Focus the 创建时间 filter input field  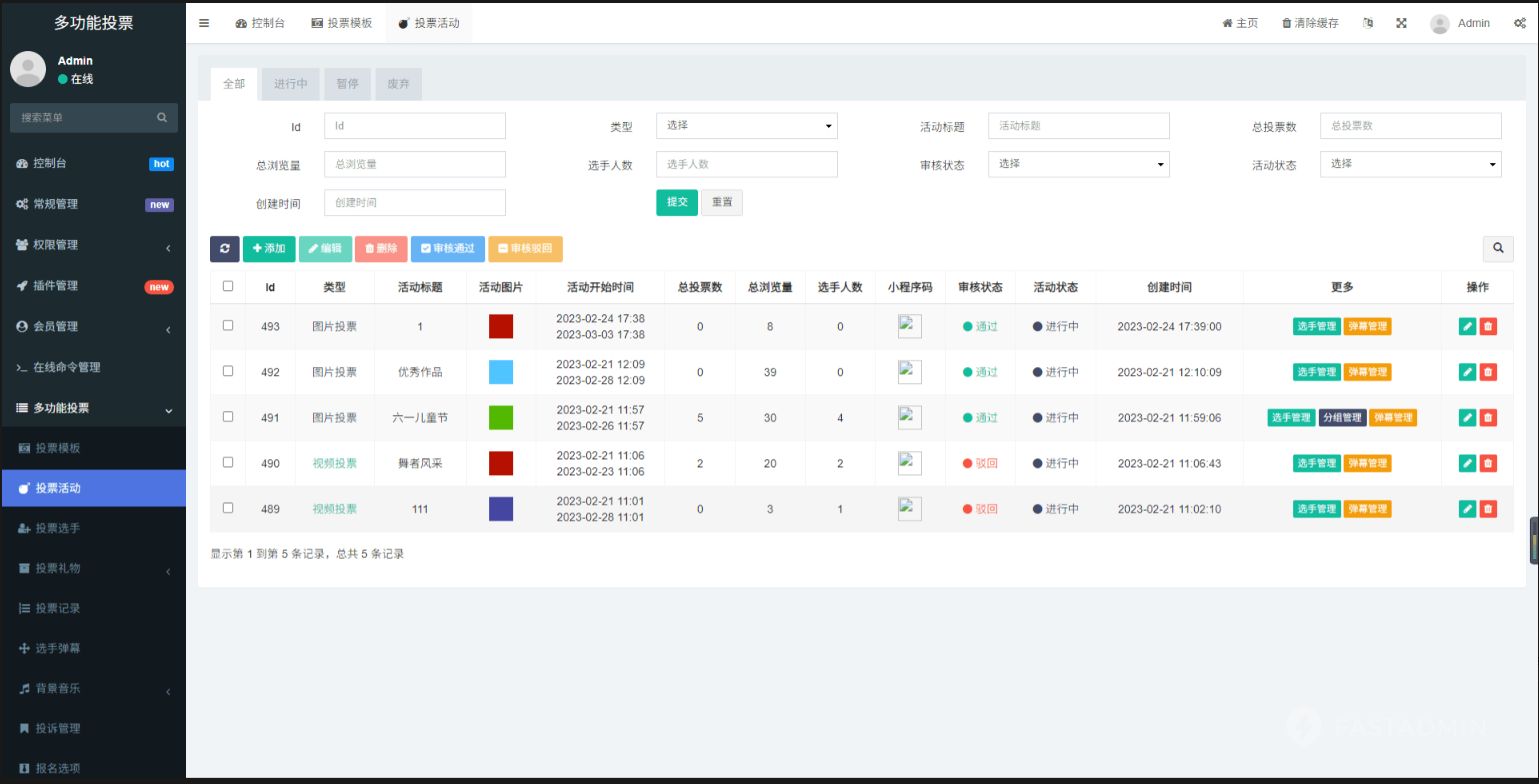point(415,202)
